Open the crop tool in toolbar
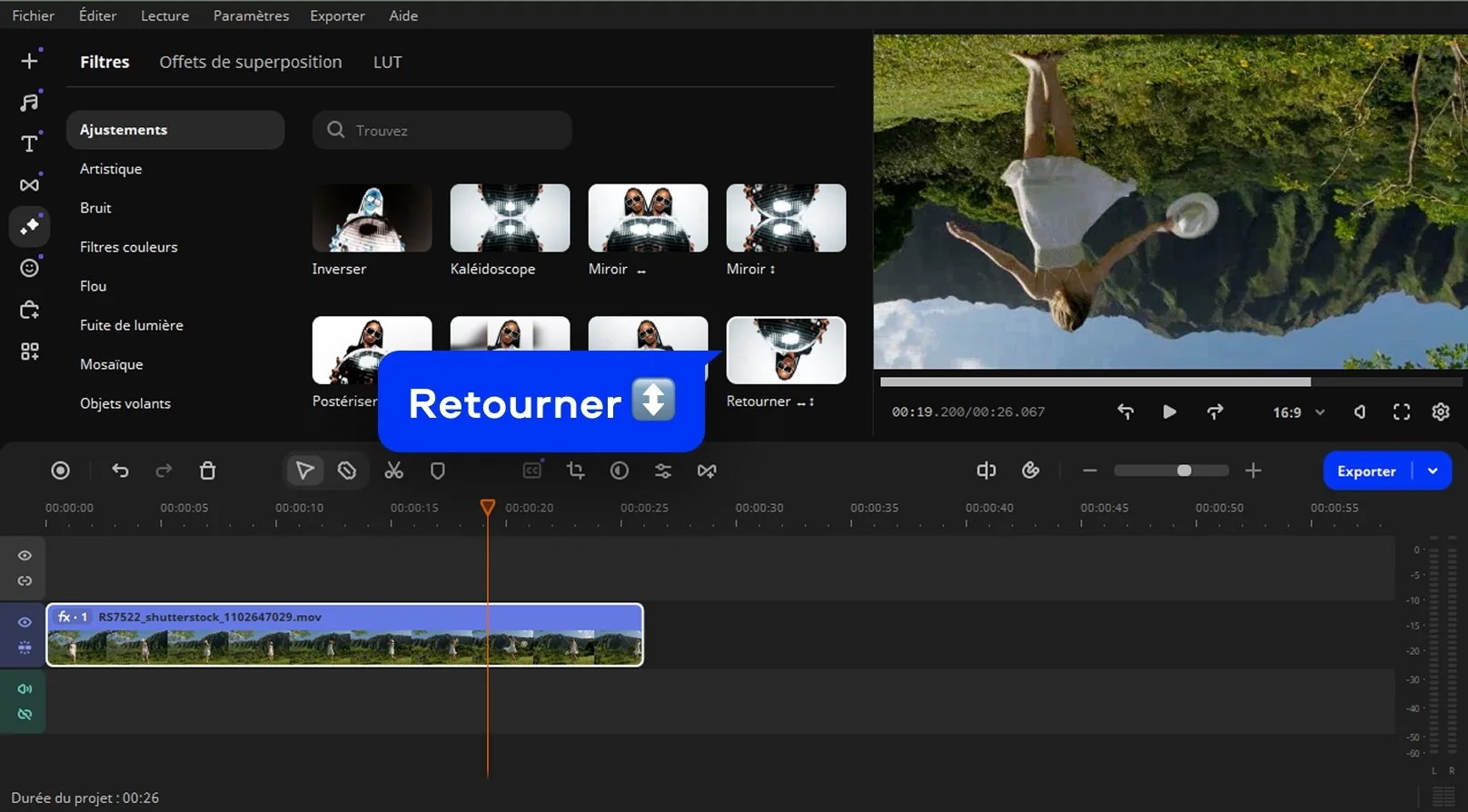 [575, 470]
